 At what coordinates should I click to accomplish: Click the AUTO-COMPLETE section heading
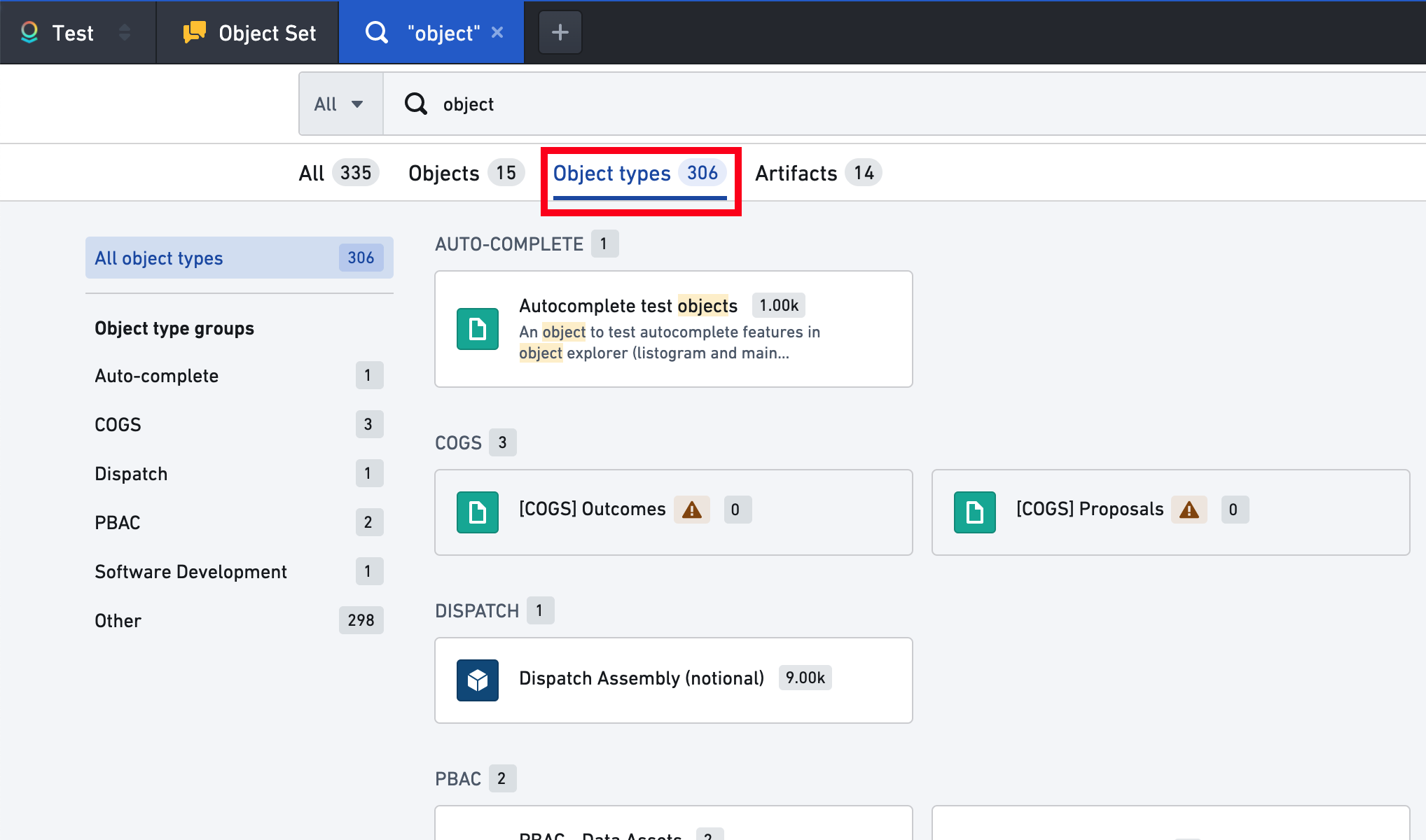pyautogui.click(x=509, y=244)
